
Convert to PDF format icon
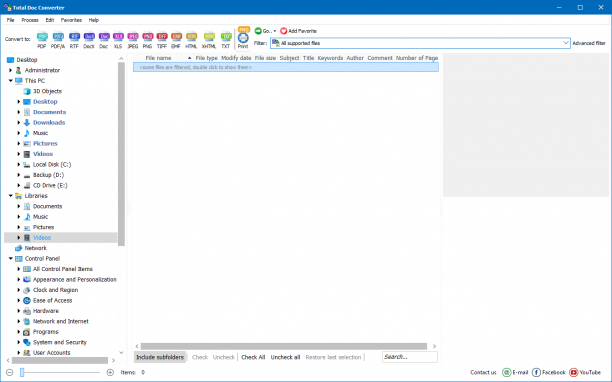coord(42,40)
